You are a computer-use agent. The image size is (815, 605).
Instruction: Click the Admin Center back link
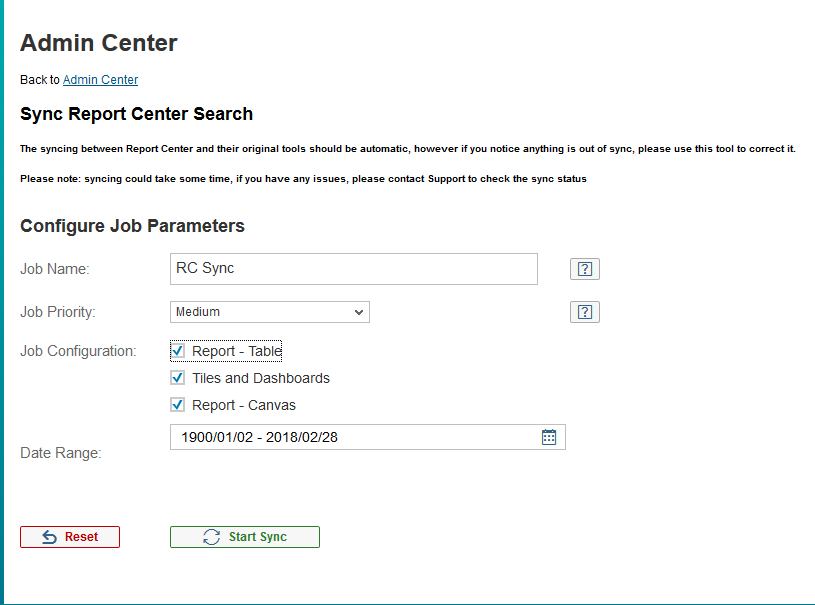click(100, 80)
